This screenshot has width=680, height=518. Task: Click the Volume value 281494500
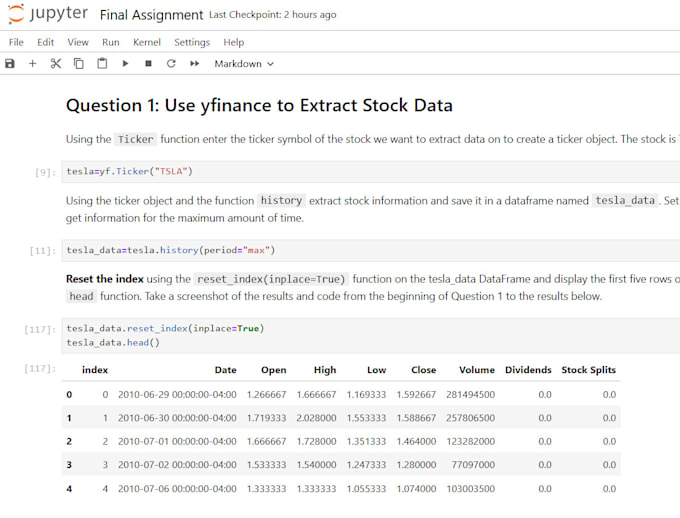click(x=471, y=395)
